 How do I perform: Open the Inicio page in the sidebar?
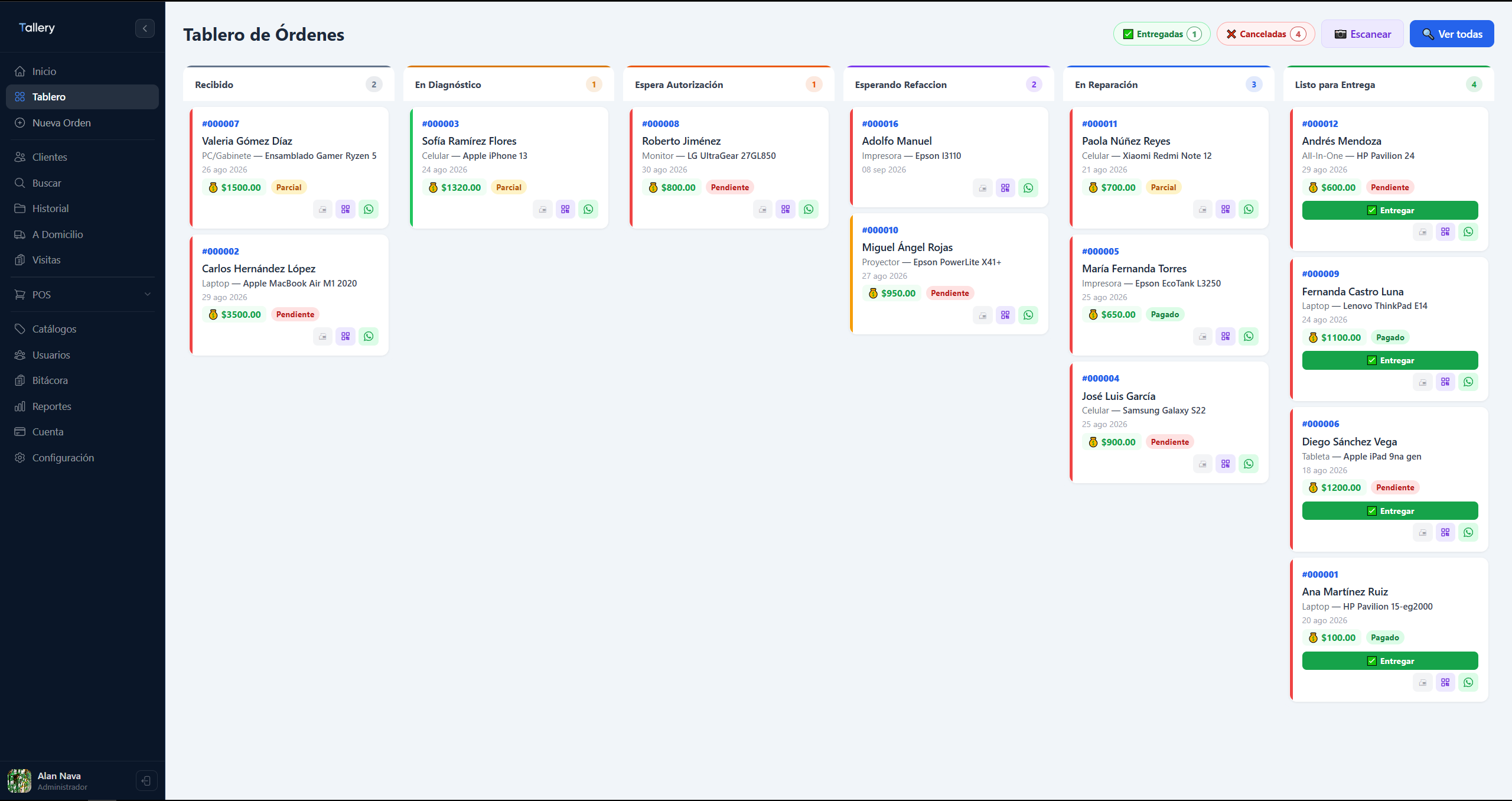[x=82, y=71]
